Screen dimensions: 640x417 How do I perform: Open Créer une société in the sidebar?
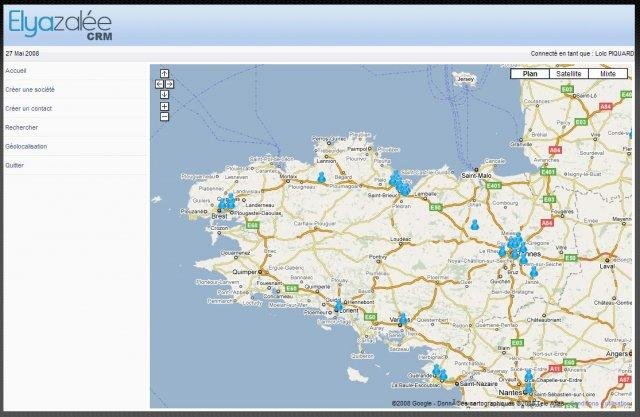point(30,90)
